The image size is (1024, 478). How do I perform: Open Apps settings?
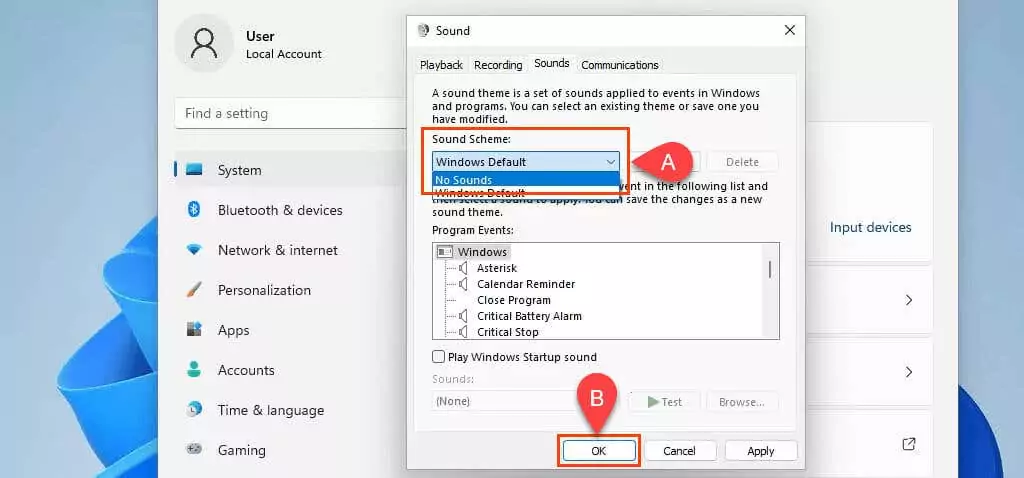coord(234,330)
